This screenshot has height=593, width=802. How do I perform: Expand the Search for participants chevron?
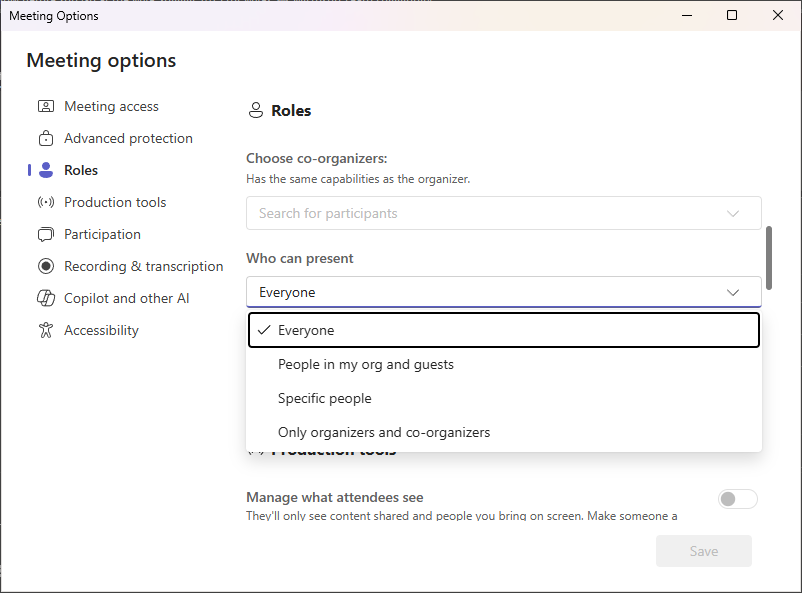pyautogui.click(x=733, y=213)
